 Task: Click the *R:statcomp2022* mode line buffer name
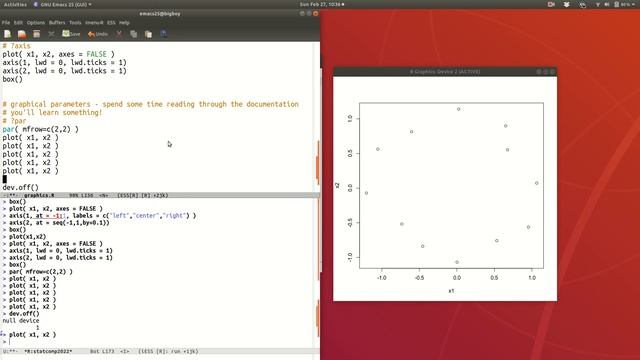48,351
